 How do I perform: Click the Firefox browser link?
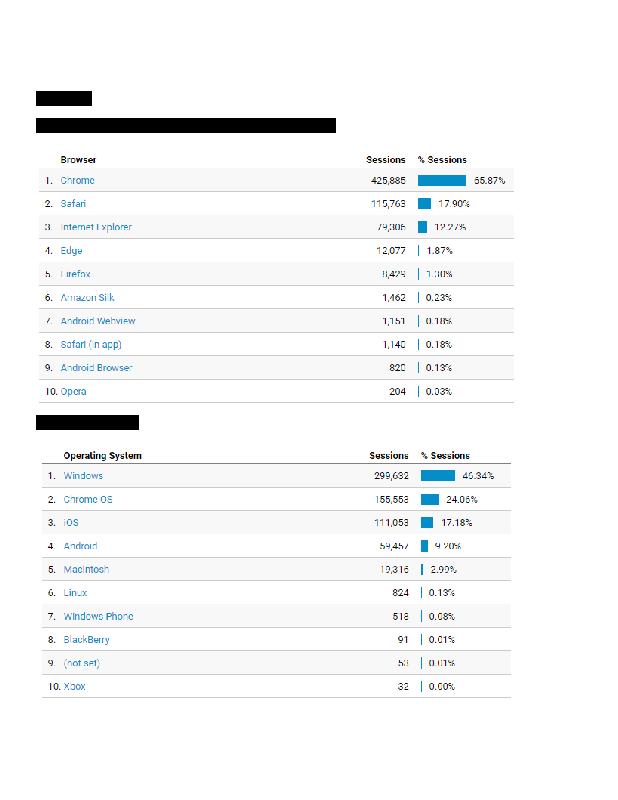[75, 274]
